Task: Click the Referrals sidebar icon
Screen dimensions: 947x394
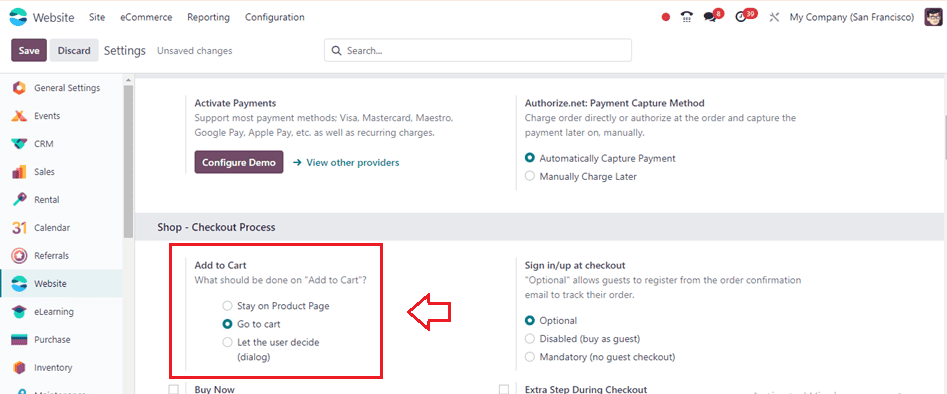Action: tap(19, 256)
